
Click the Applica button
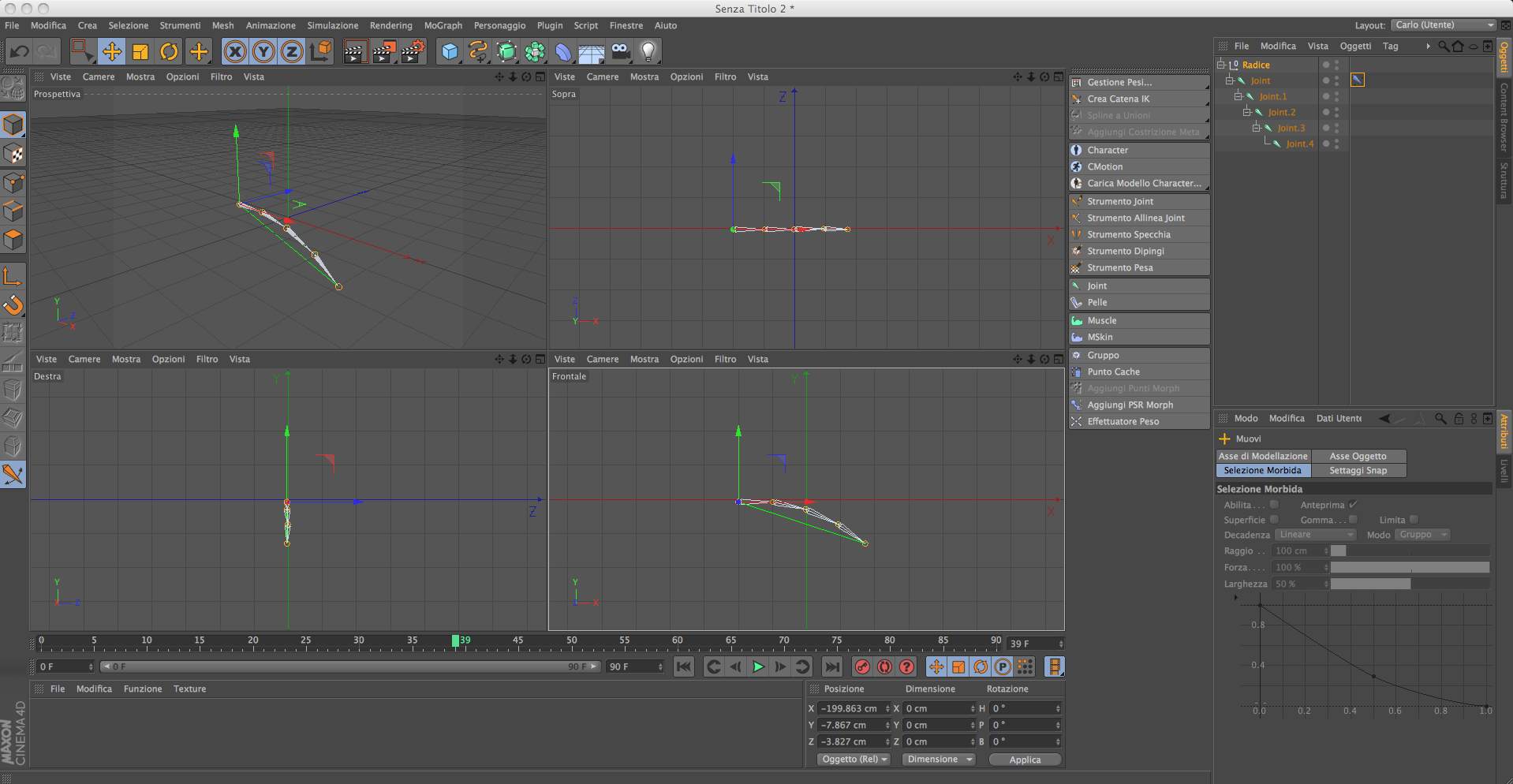(x=1025, y=760)
